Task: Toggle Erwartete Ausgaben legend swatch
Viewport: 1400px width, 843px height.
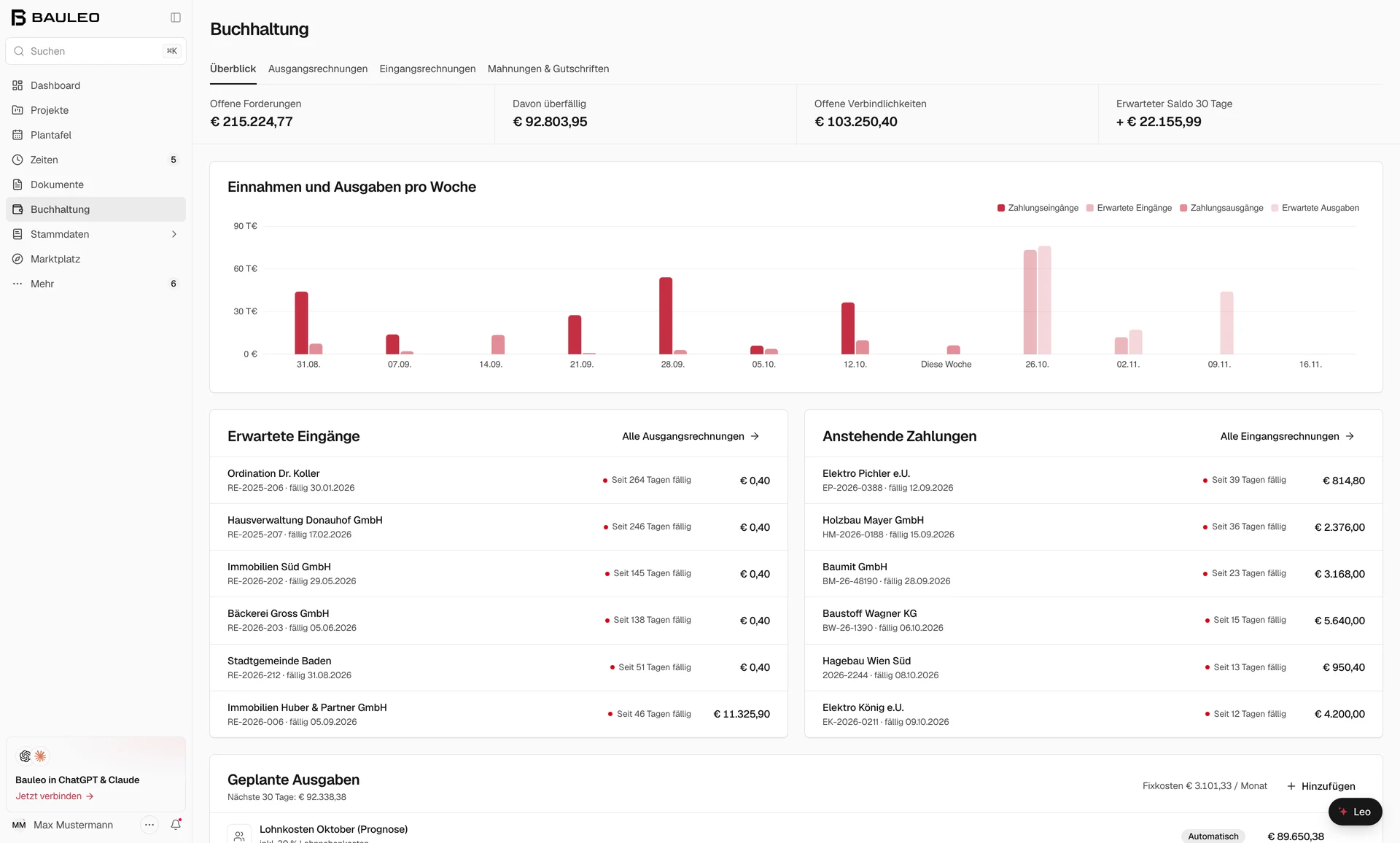Action: coord(1275,208)
